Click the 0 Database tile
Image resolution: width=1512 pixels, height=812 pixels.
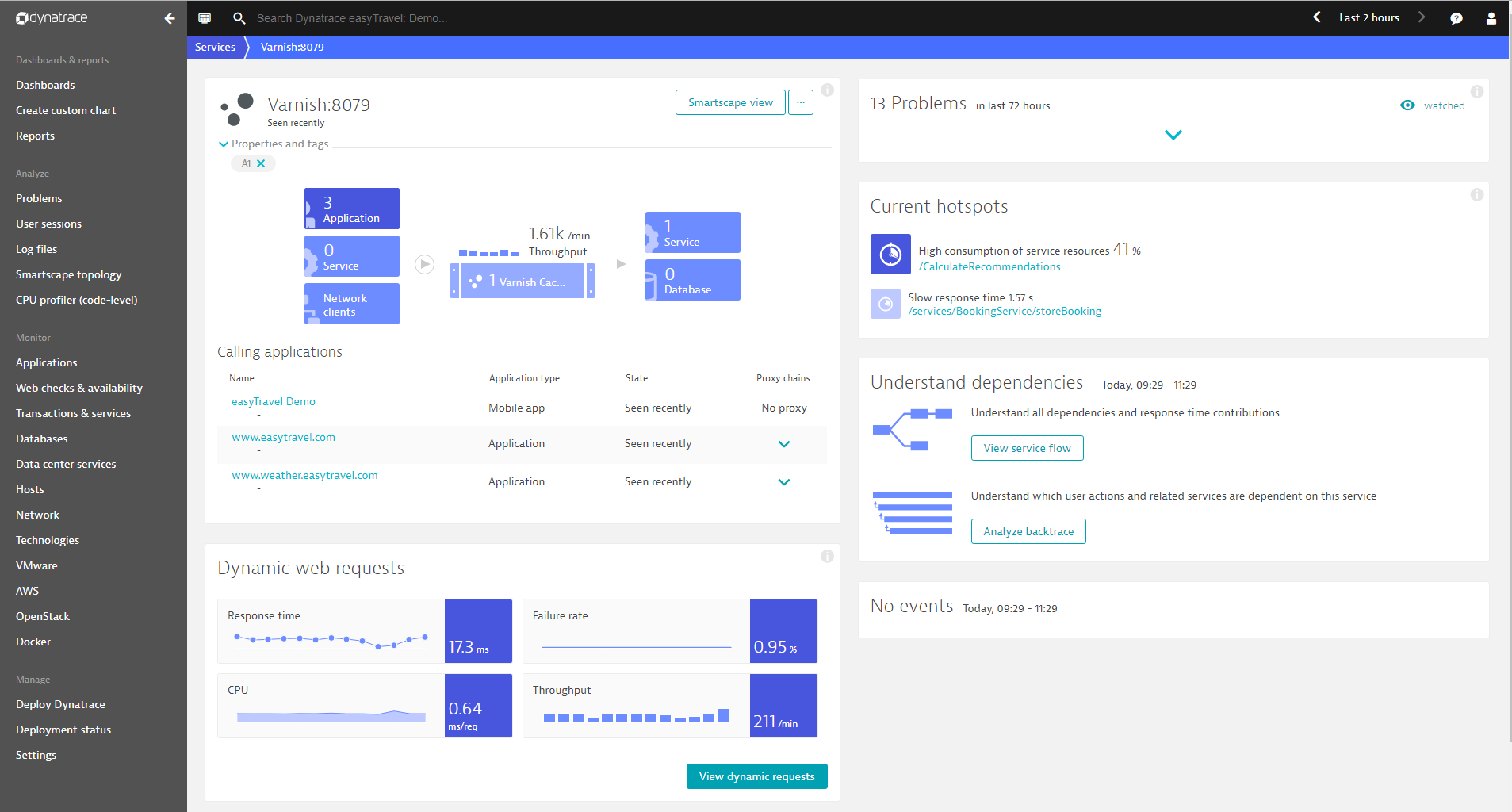coord(693,280)
